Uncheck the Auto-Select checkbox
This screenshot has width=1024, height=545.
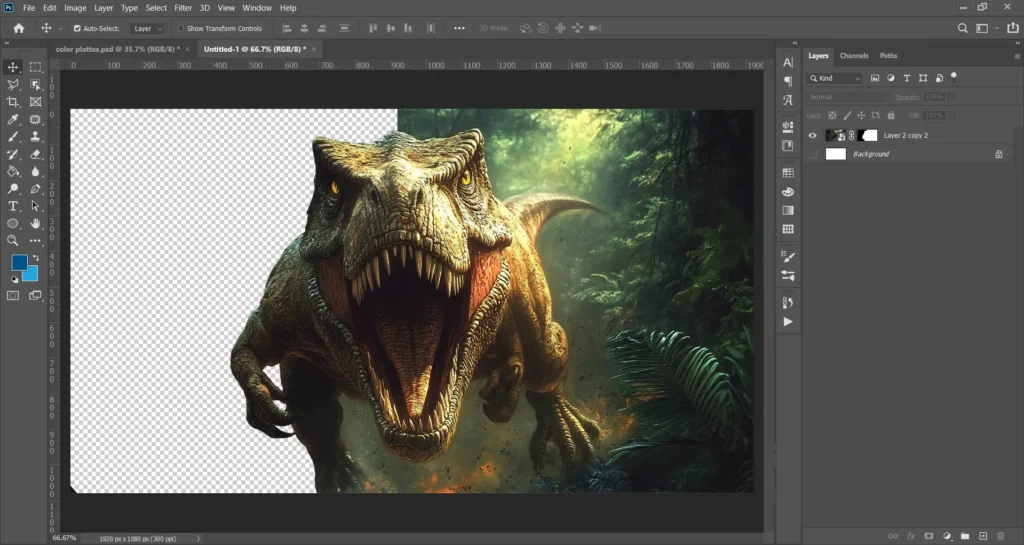click(77, 29)
